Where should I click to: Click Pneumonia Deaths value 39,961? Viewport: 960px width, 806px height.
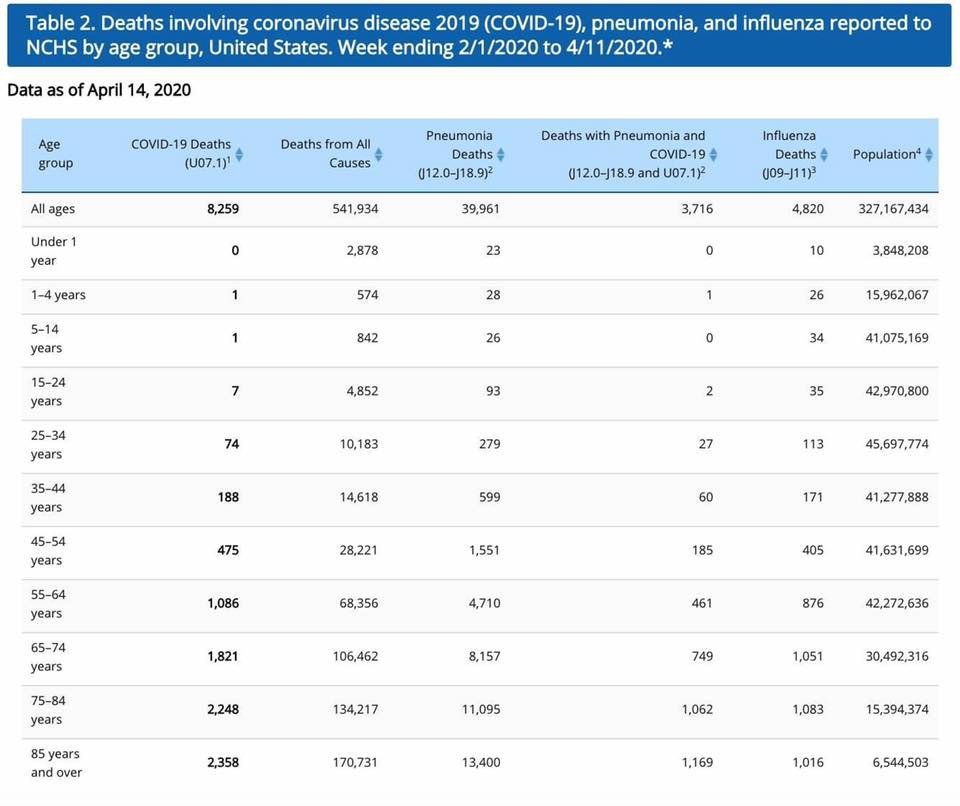click(477, 209)
